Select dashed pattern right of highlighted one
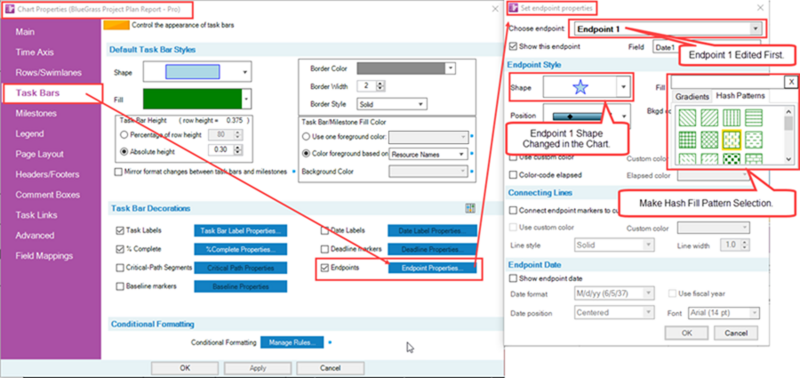800x378 pixels. [753, 139]
